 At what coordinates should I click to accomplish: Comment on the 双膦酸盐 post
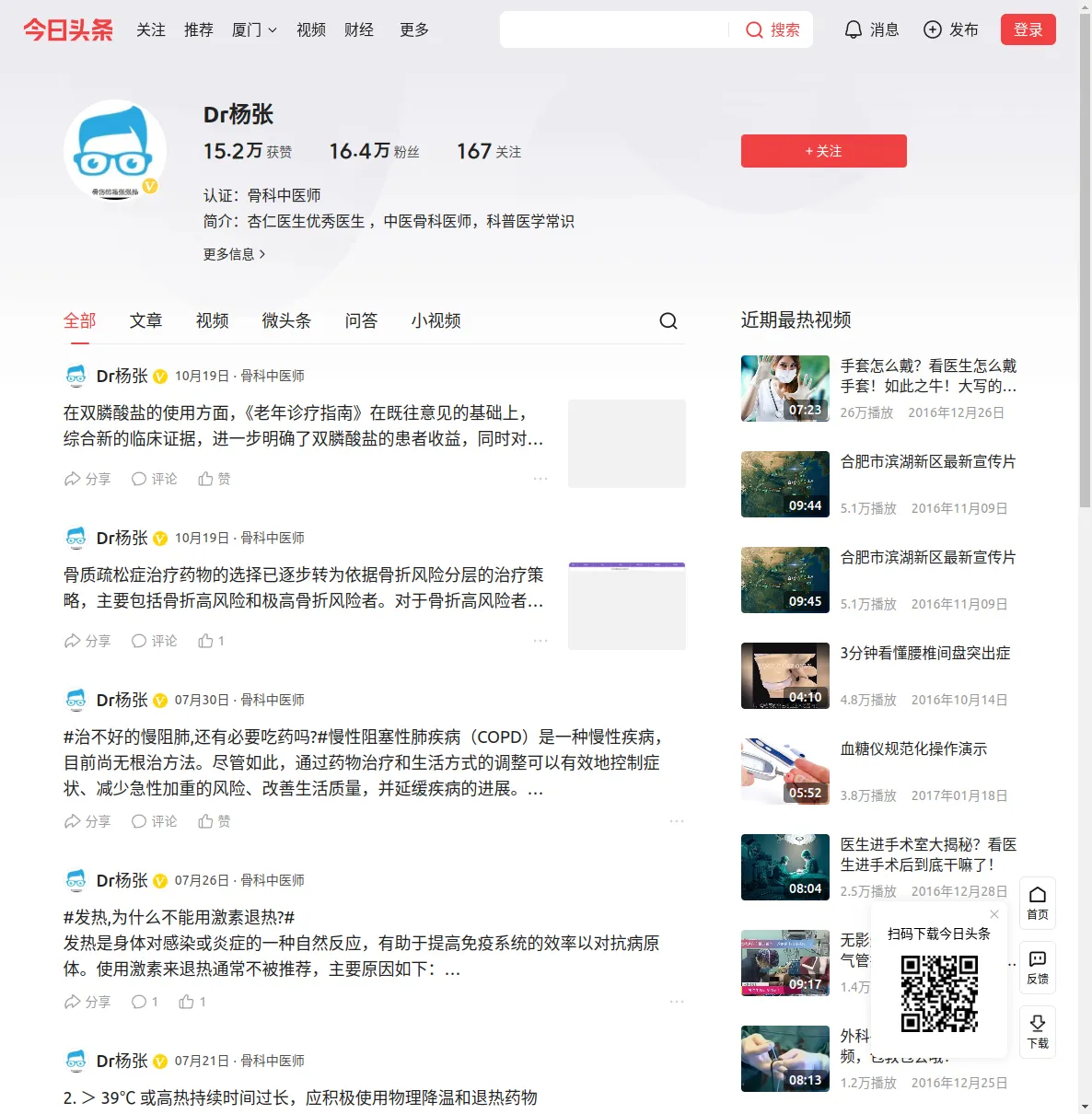(x=154, y=479)
